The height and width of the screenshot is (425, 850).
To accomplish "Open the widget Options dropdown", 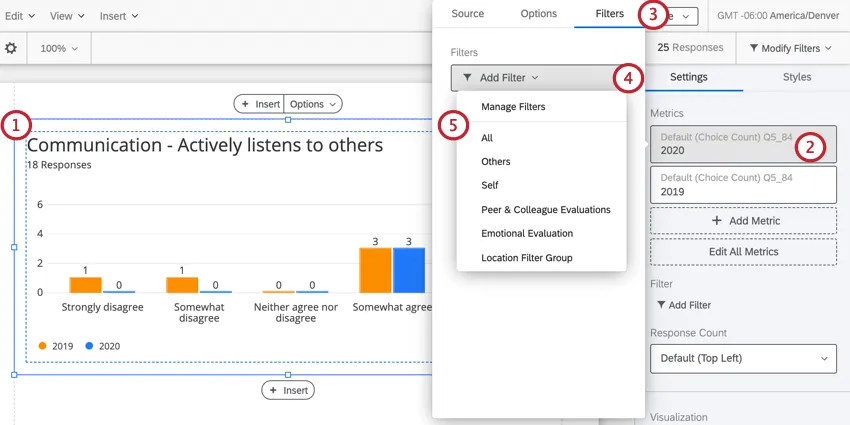I will click(x=313, y=104).
